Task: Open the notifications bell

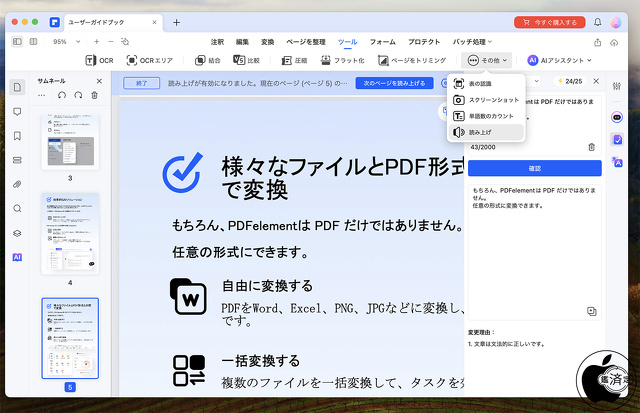Action: (x=598, y=22)
